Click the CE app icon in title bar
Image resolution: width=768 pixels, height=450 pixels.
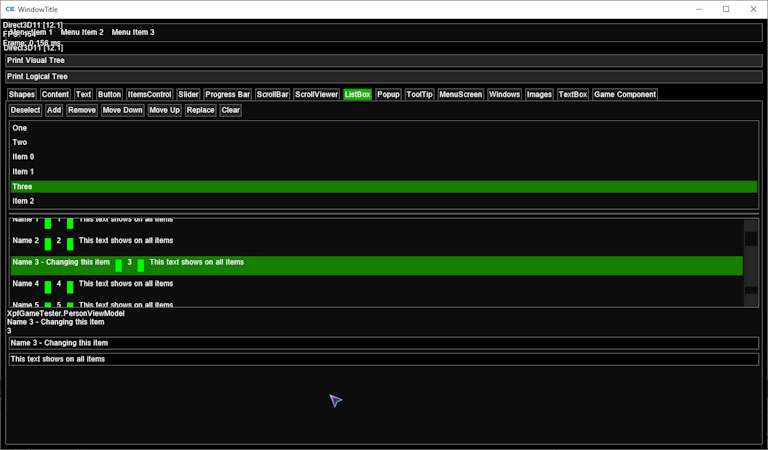[x=10, y=9]
